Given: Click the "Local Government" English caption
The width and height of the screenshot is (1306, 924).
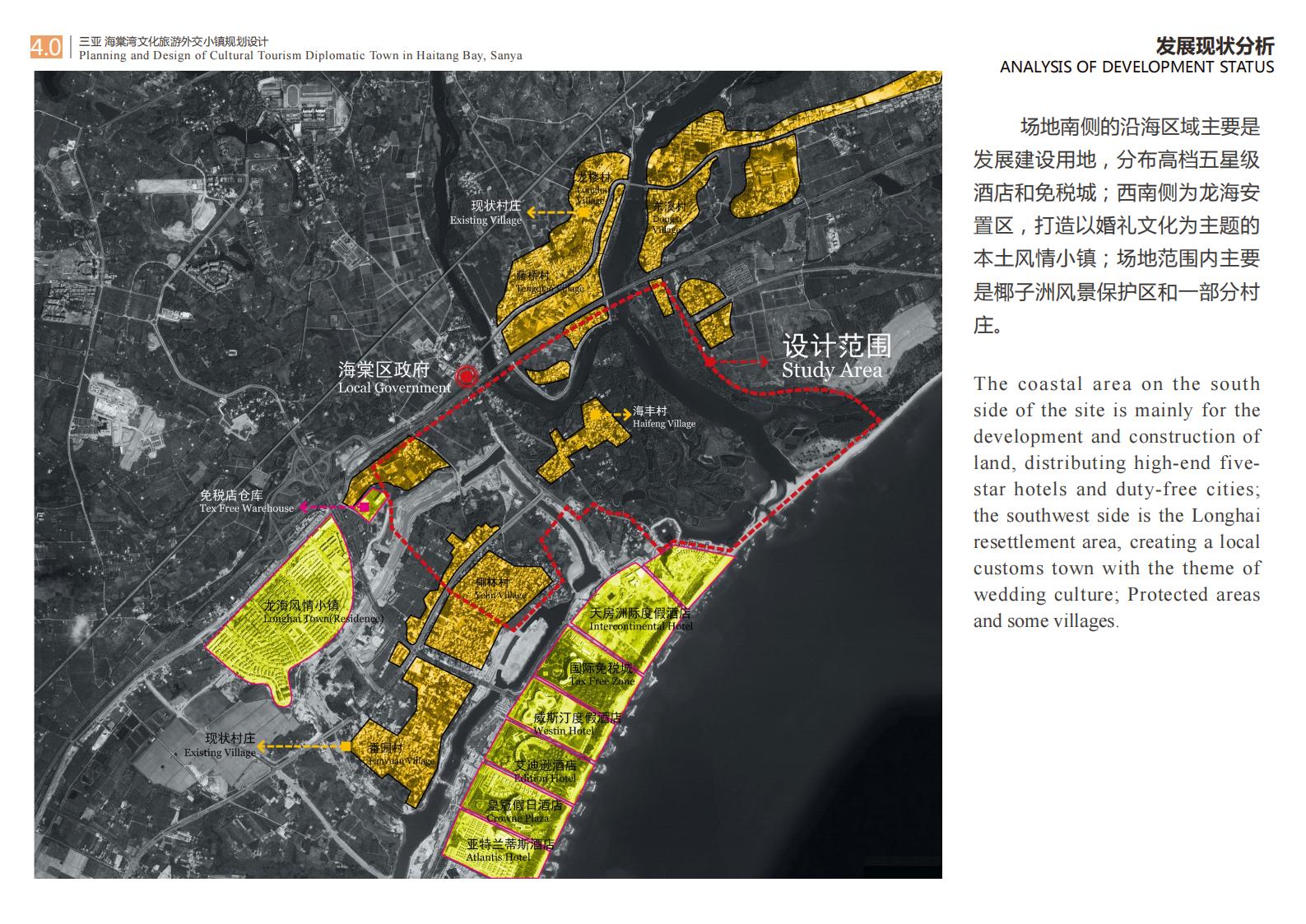Looking at the screenshot, I should pos(394,388).
